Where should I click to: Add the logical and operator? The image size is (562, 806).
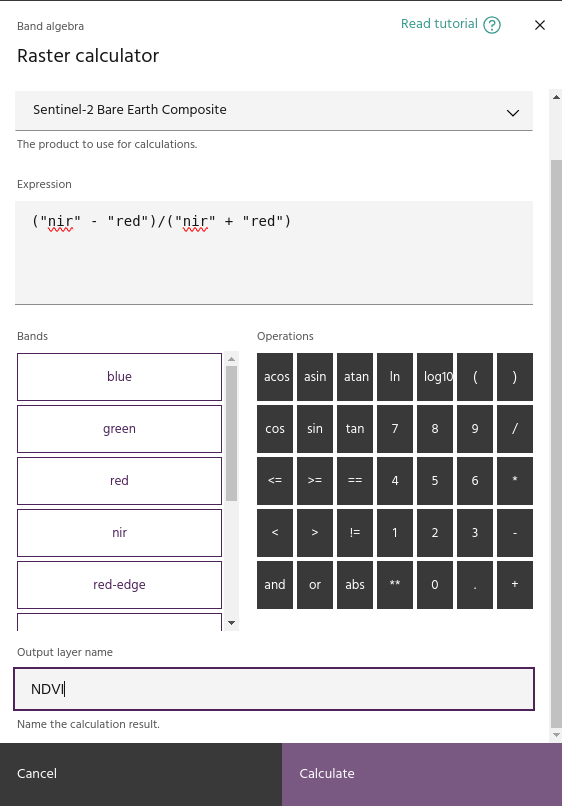275,584
